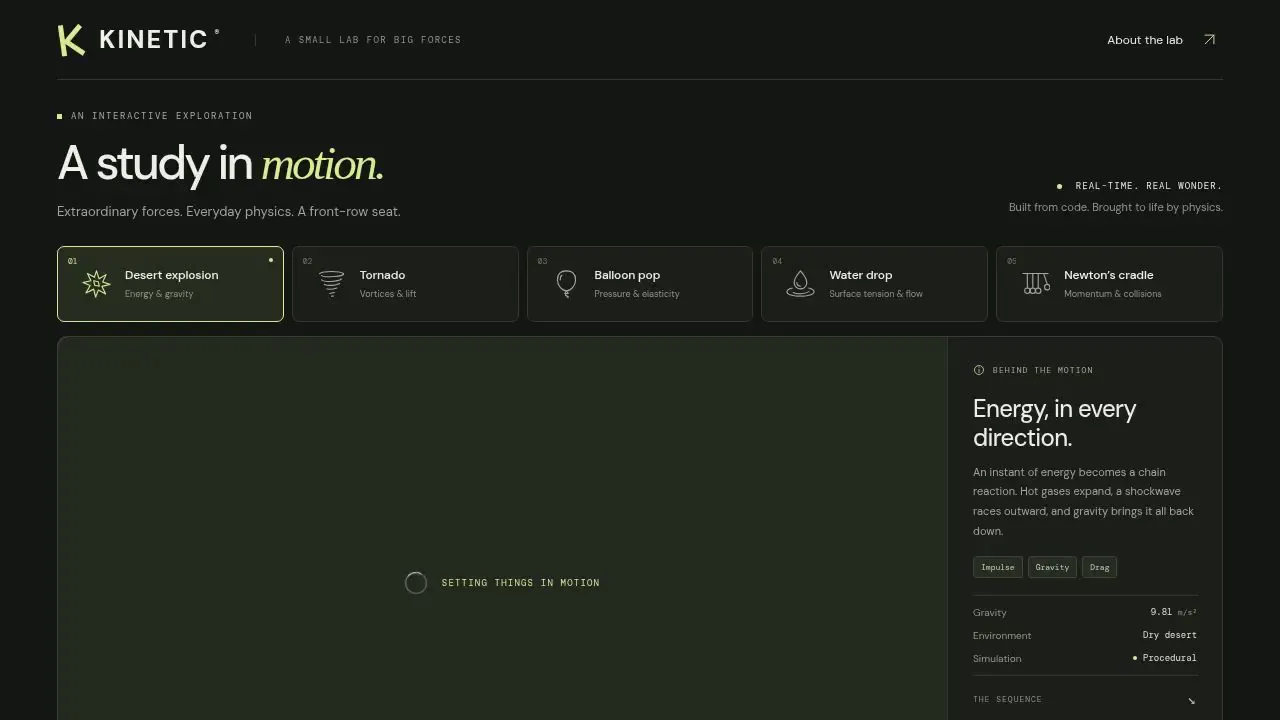Click the "REAL-TIME. REAL WONDER." text

coord(1148,186)
